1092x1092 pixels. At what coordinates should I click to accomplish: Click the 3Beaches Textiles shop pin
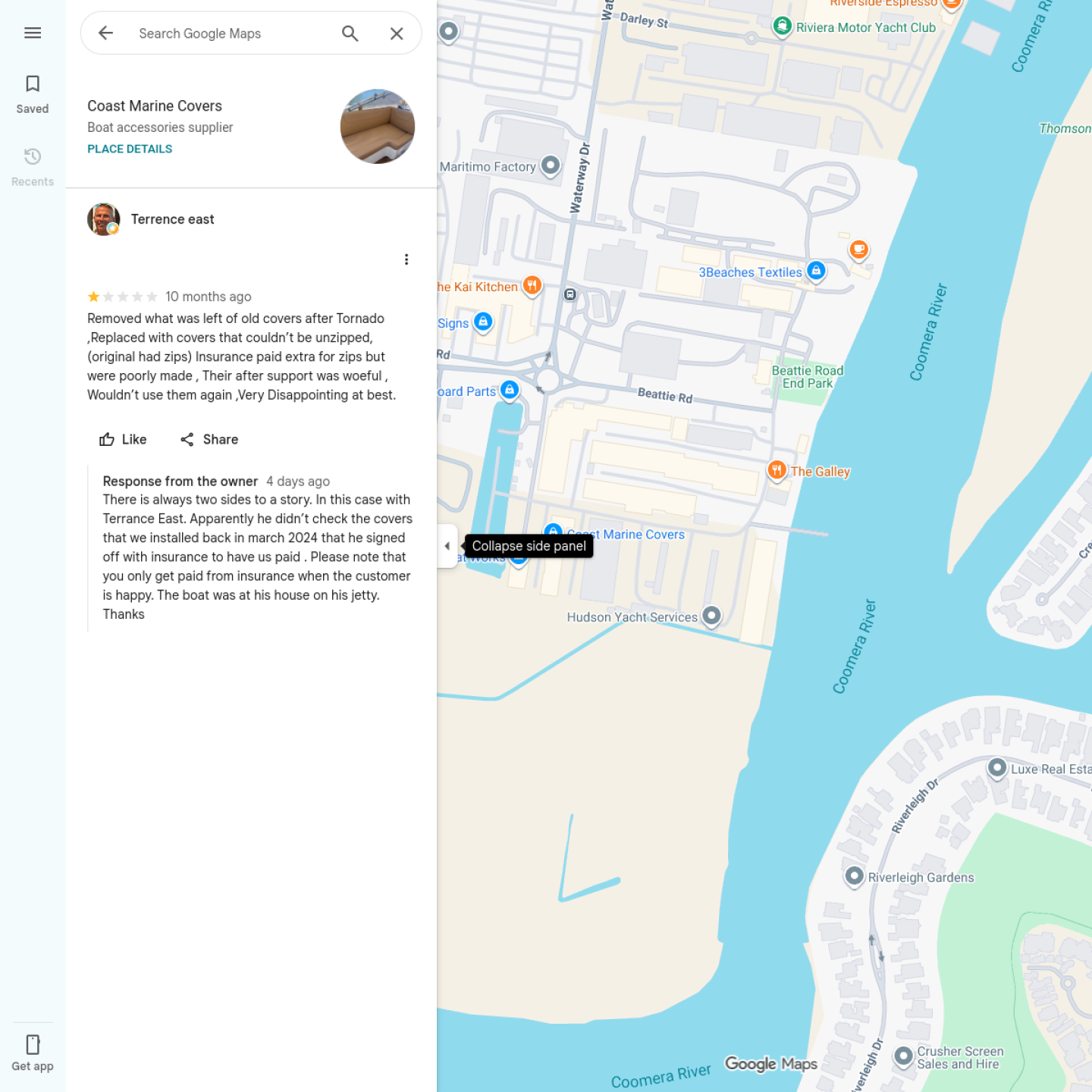point(816,270)
